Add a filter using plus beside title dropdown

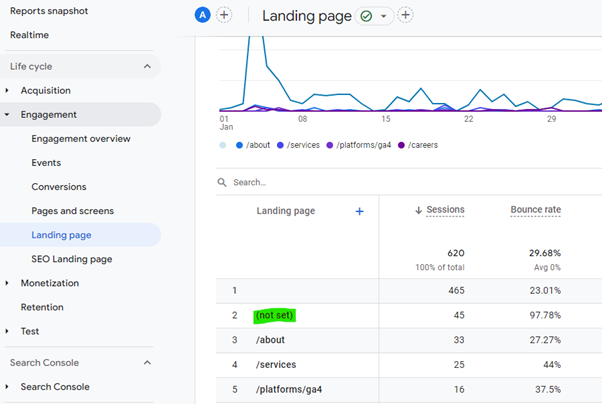pyautogui.click(x=405, y=15)
